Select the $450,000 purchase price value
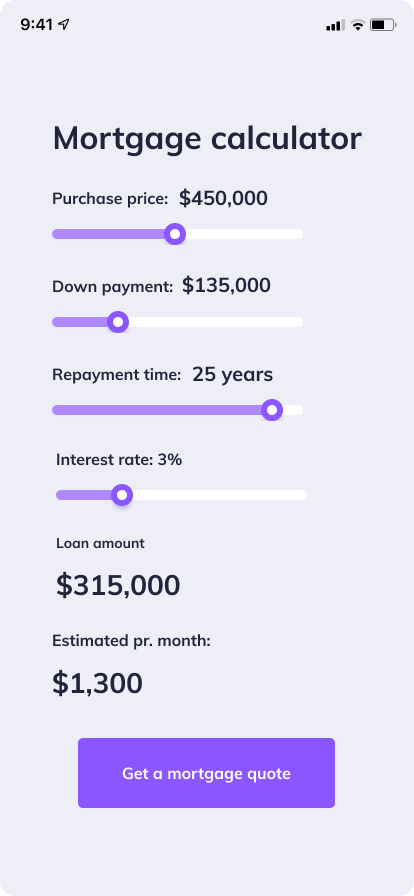Viewport: 414px width, 896px height. tap(223, 198)
